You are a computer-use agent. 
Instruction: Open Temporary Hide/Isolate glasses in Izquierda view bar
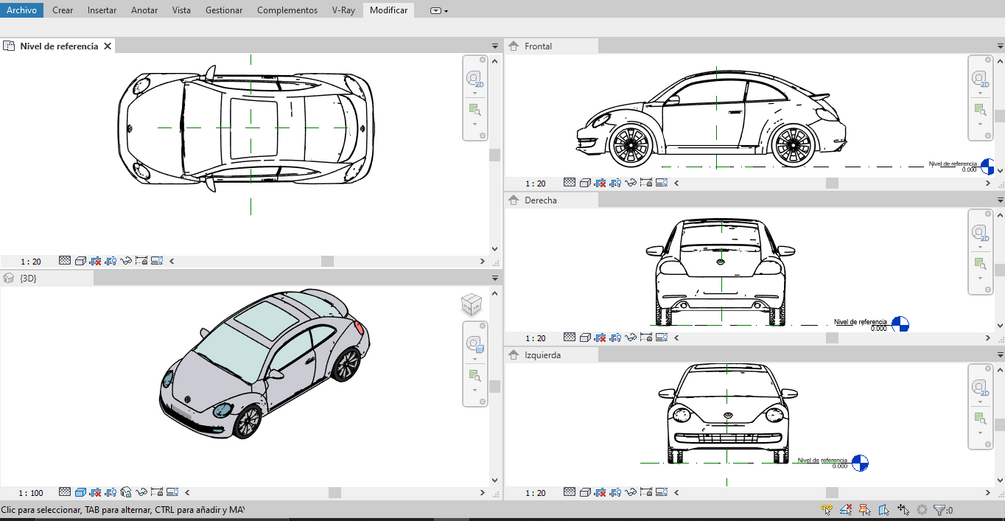(630, 492)
